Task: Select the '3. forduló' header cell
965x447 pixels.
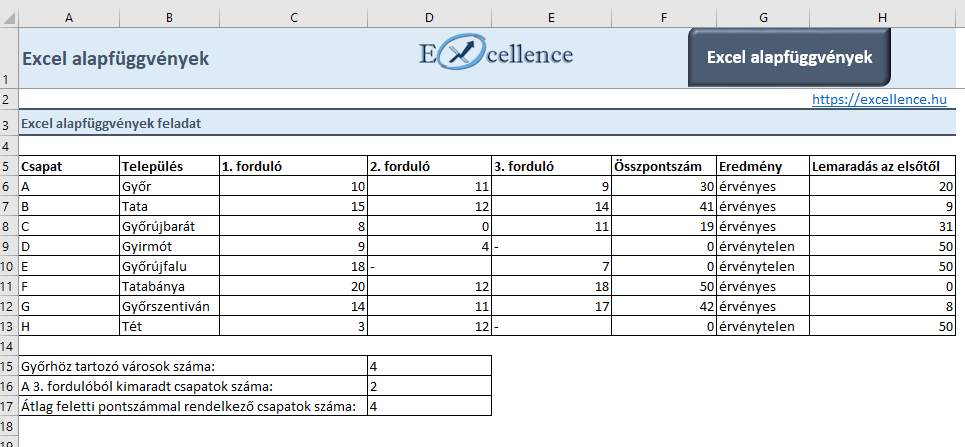Action: click(551, 166)
